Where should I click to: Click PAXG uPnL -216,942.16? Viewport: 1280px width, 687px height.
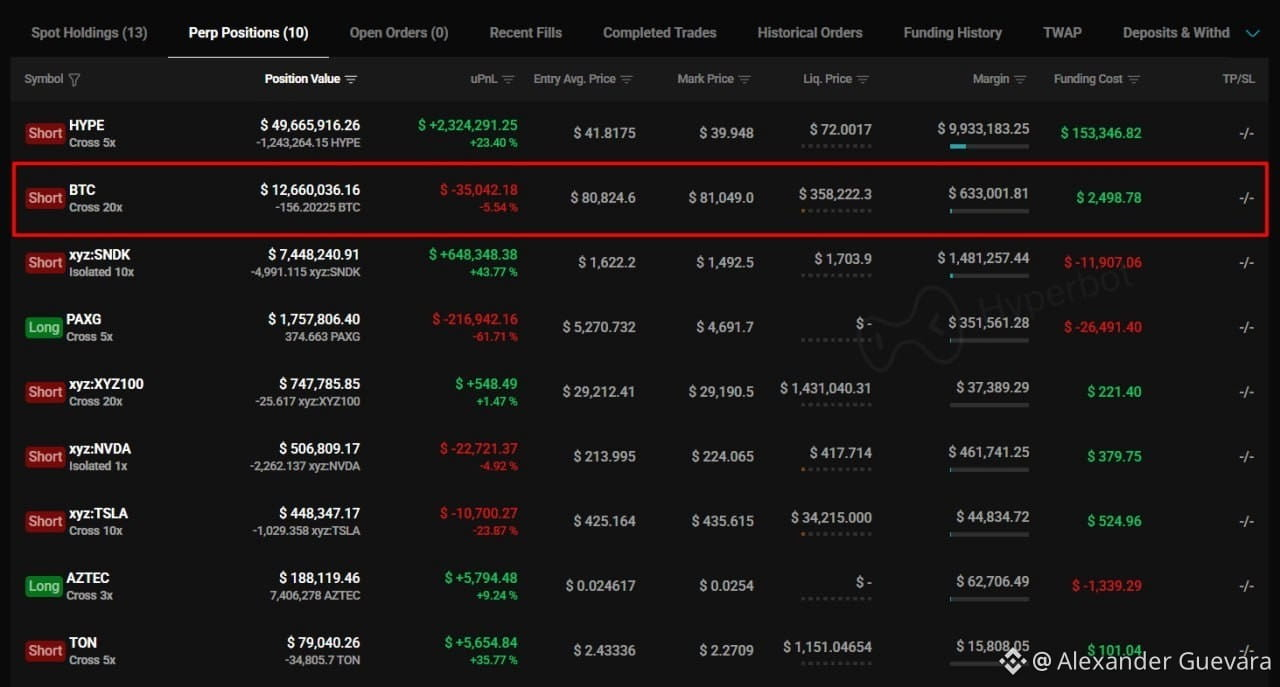coord(475,319)
